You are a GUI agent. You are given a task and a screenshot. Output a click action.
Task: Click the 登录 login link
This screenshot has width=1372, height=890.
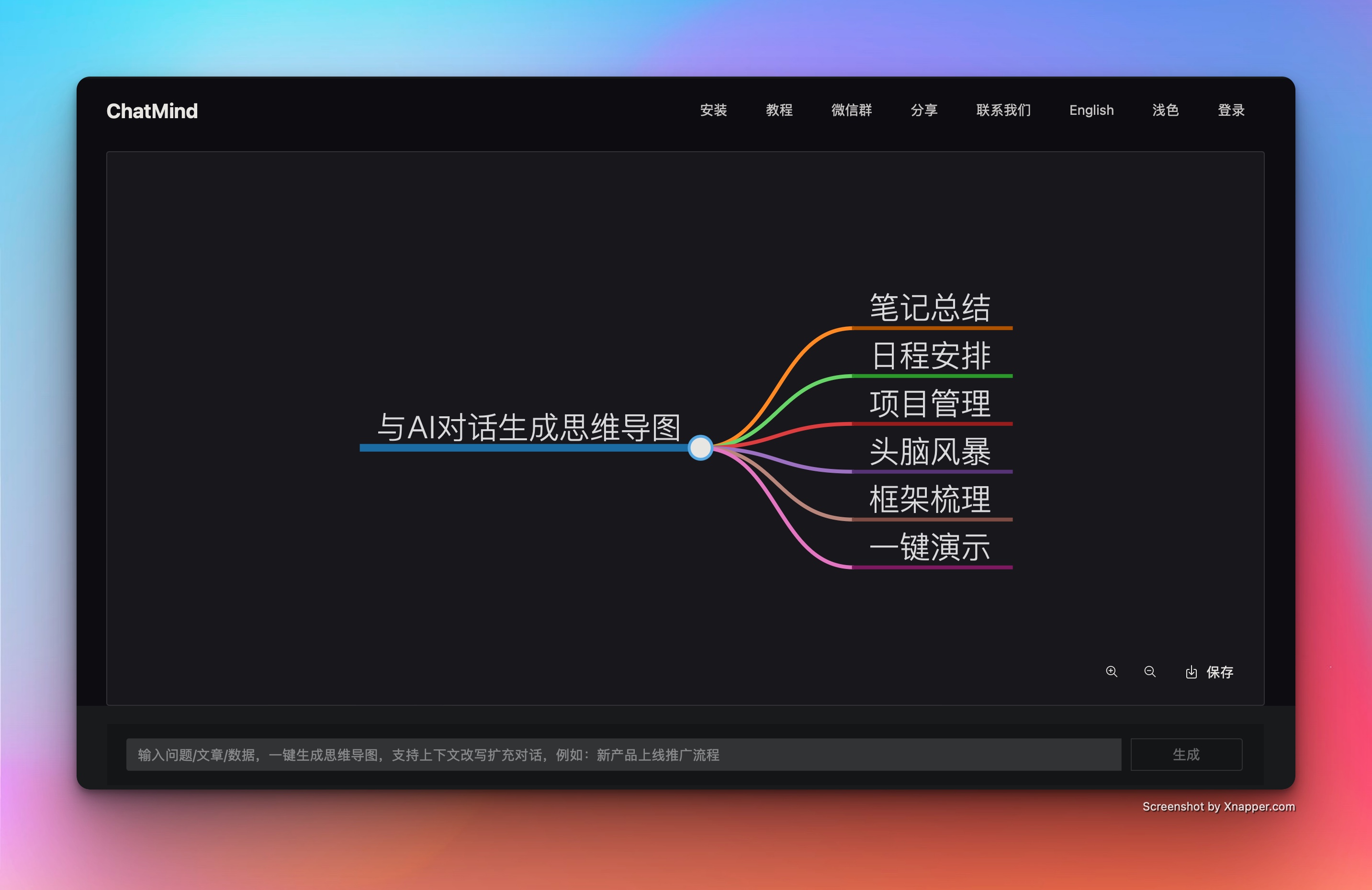tap(1231, 110)
